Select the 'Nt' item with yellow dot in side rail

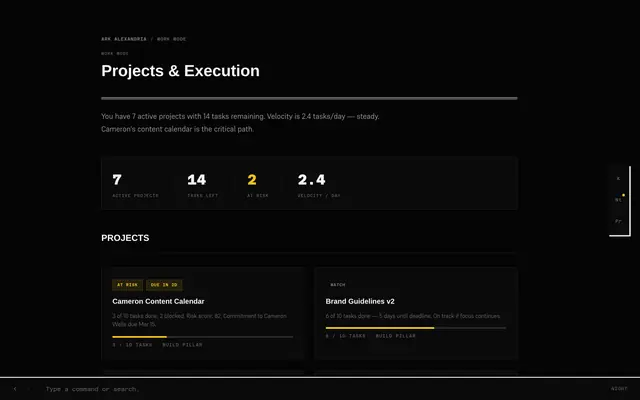(618, 200)
